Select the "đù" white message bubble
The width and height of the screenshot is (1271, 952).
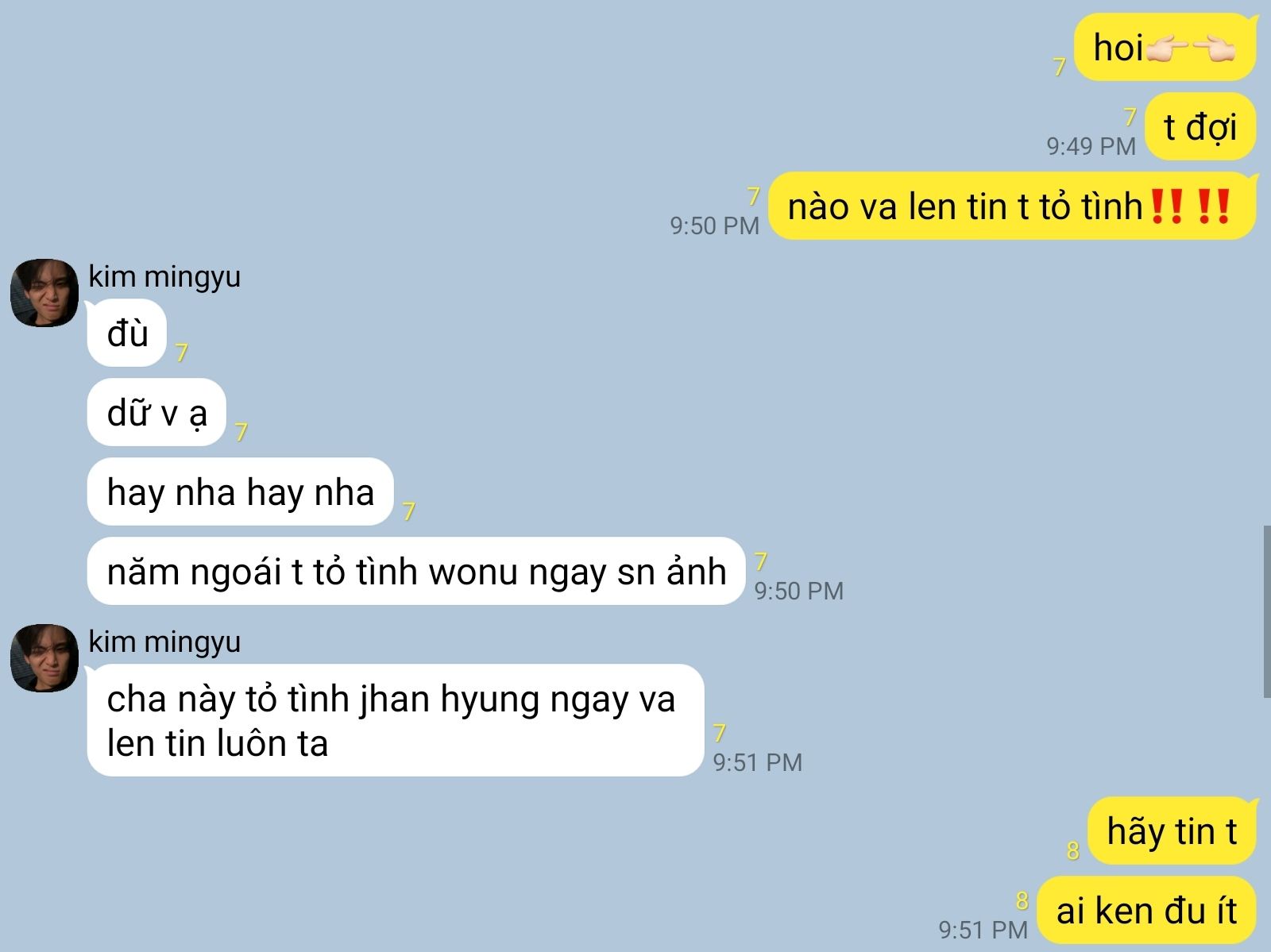coord(127,333)
